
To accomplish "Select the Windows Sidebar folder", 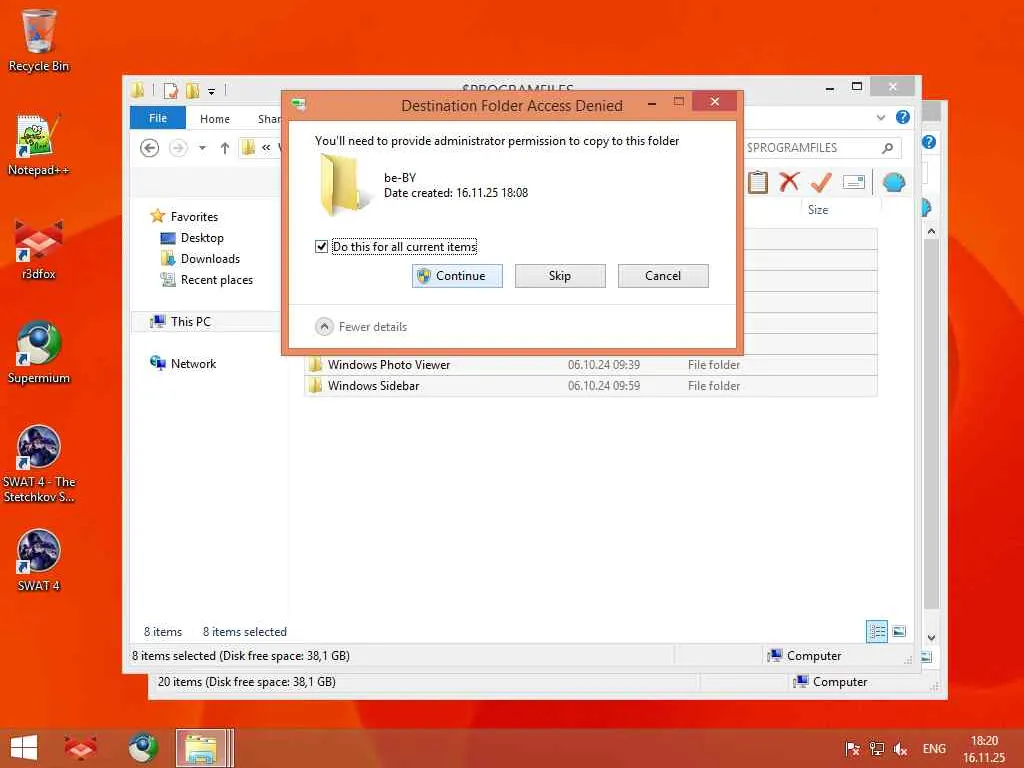I will pyautogui.click(x=591, y=386).
